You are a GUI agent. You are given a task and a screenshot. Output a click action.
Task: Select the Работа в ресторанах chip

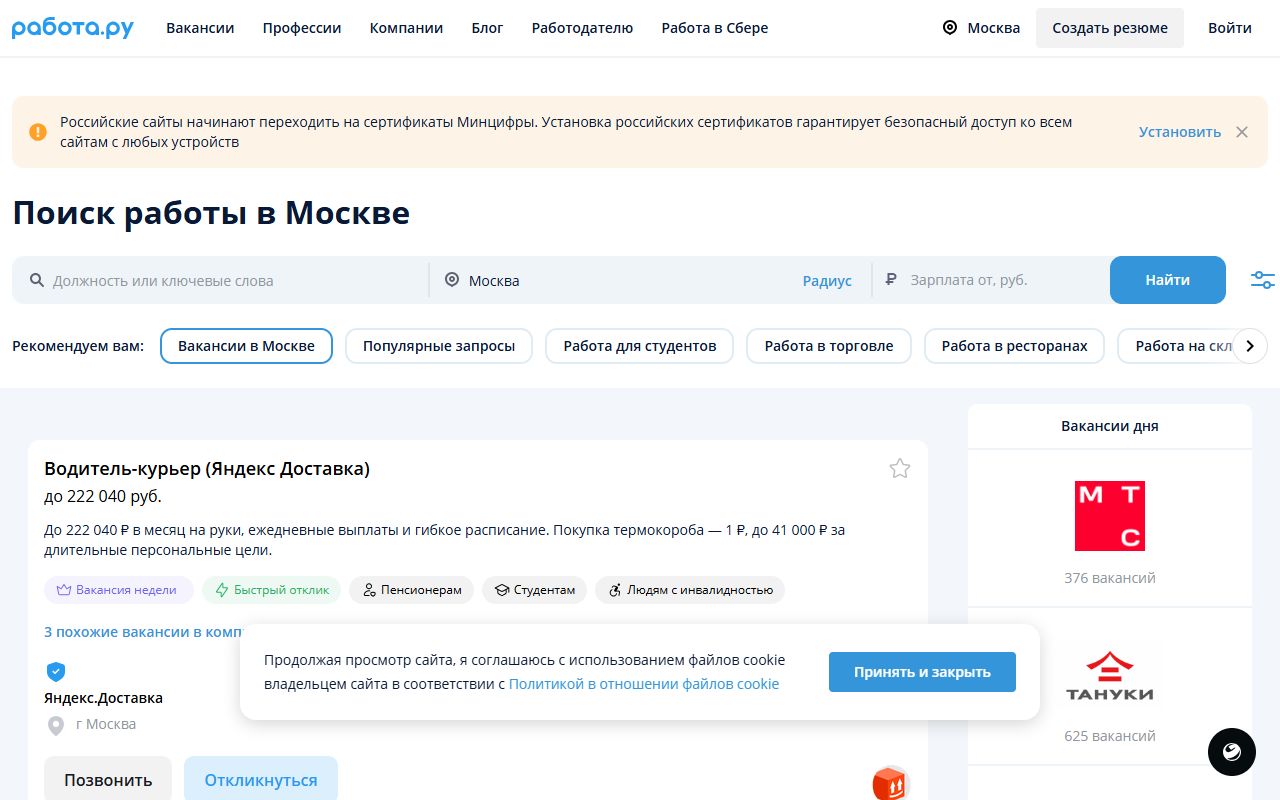pyautogui.click(x=1014, y=346)
